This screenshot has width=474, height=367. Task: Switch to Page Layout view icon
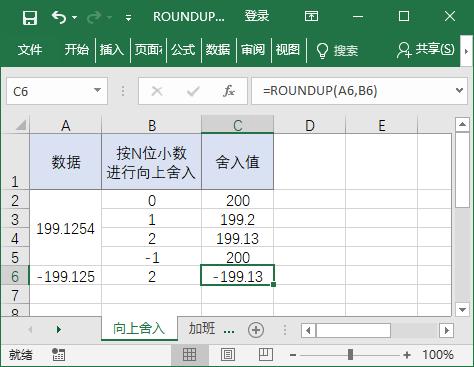(x=228, y=354)
